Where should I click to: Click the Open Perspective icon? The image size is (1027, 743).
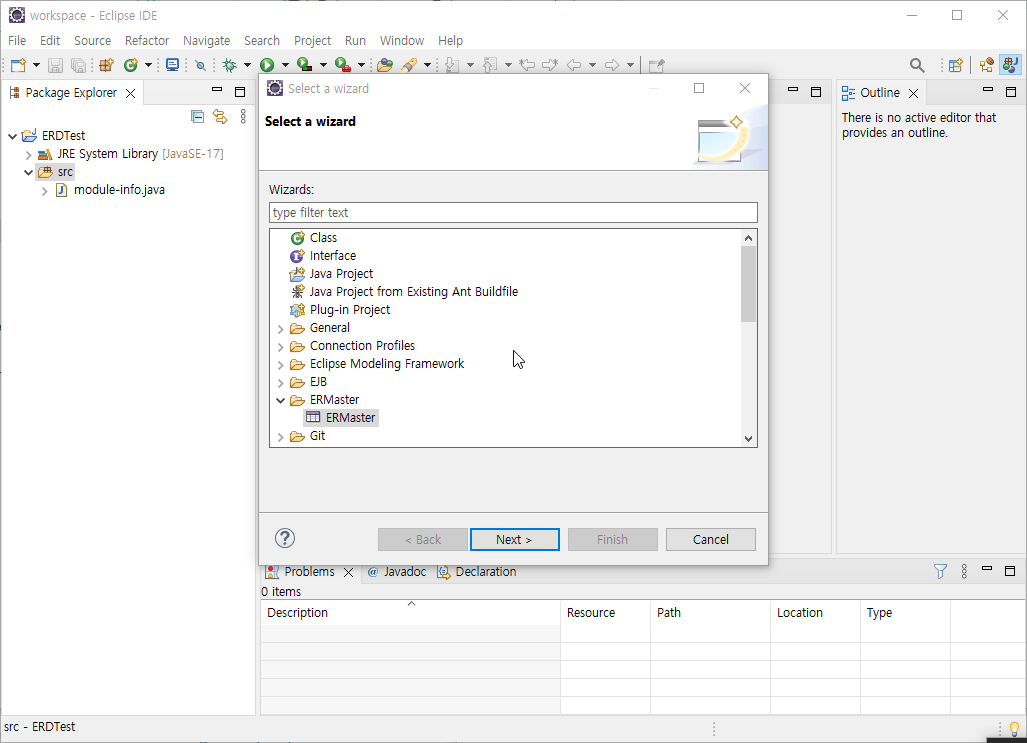tap(956, 65)
